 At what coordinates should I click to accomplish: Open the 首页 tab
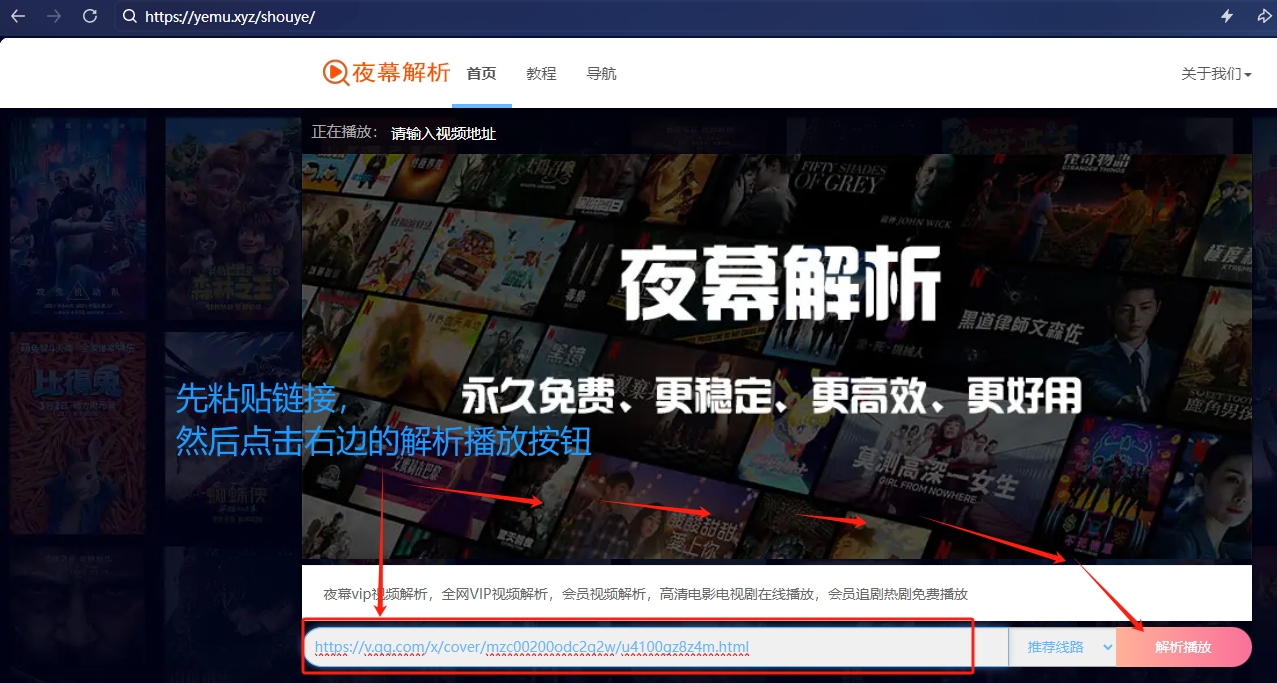481,73
